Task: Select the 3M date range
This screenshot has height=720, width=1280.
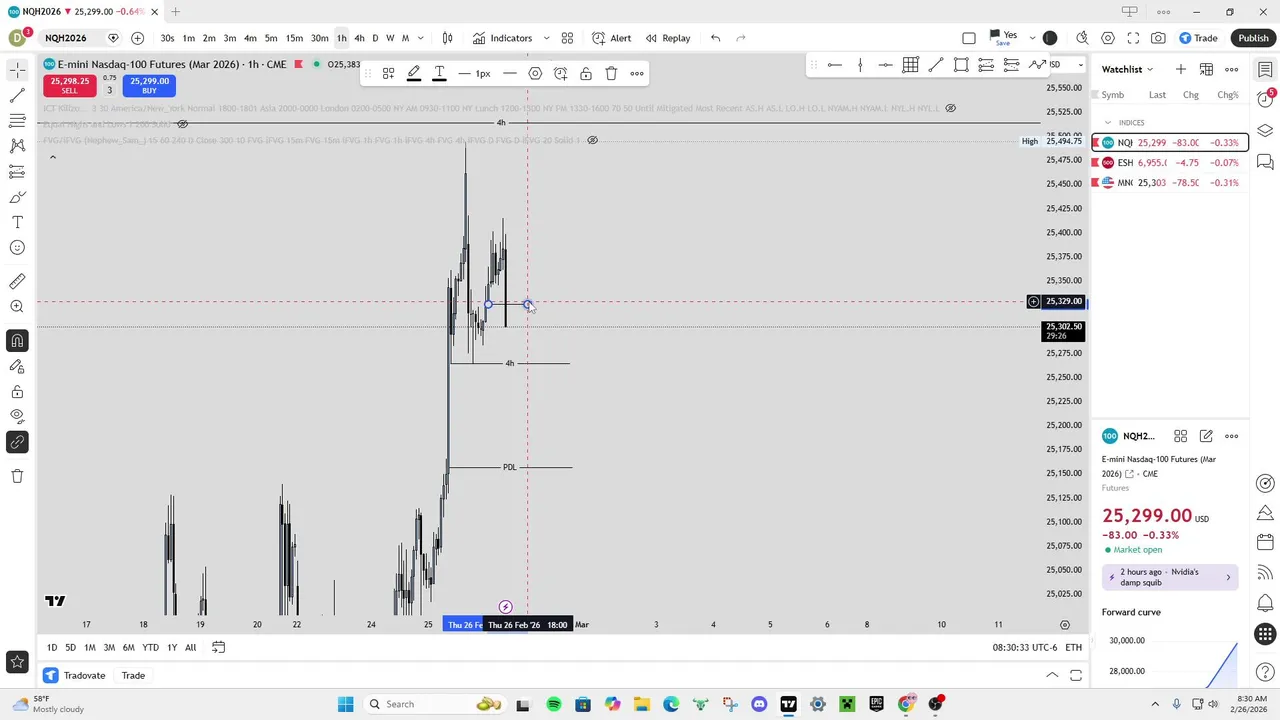Action: click(x=109, y=647)
